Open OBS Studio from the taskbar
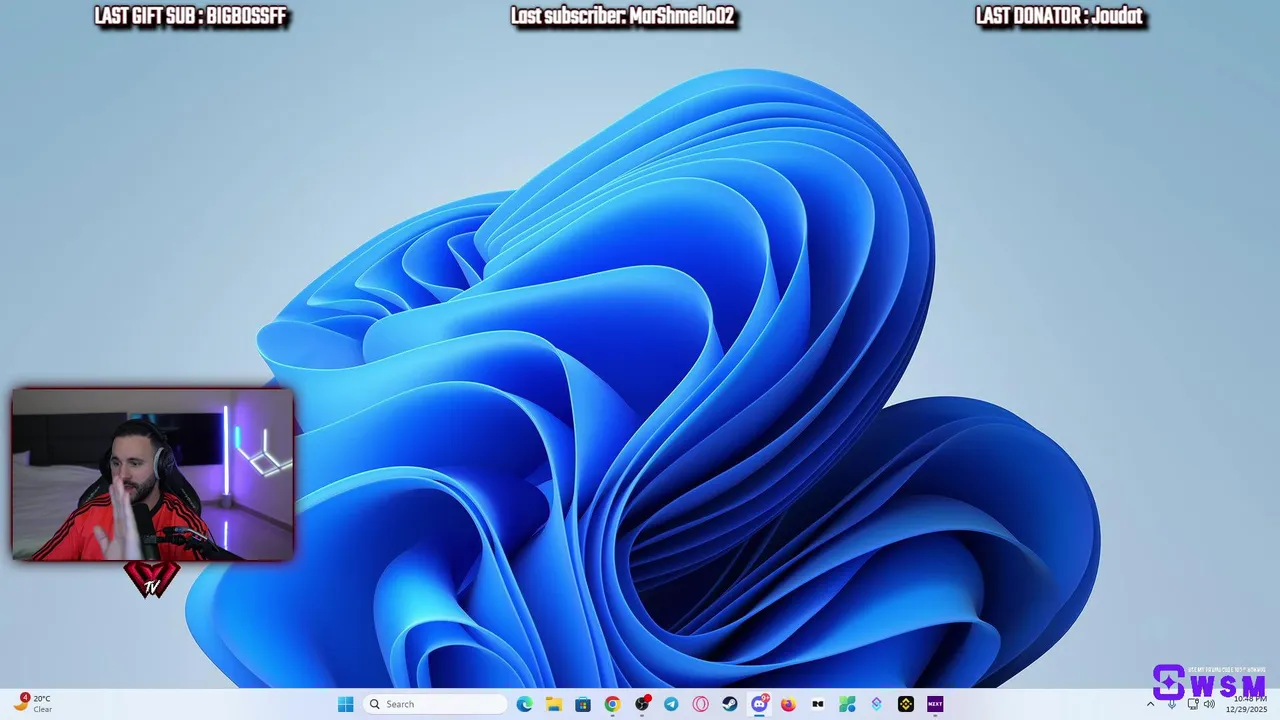 coord(642,704)
